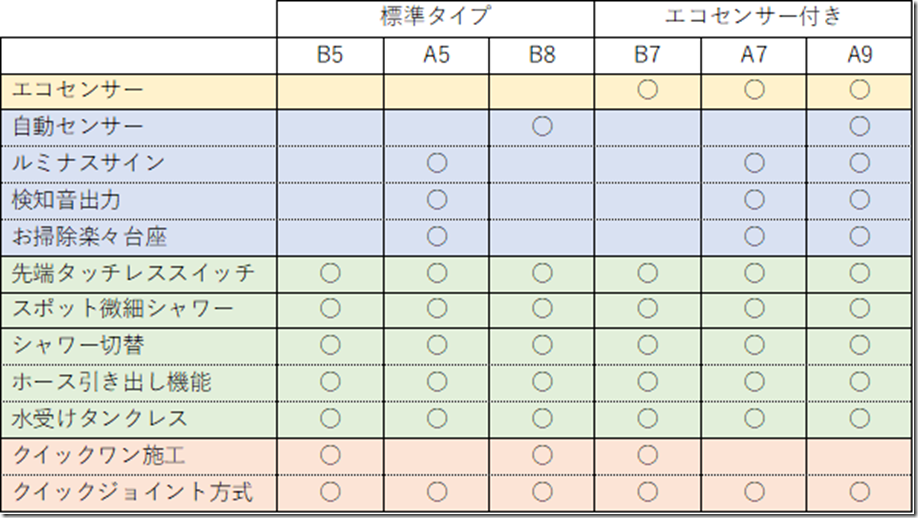Click the スポット微細シャワー row label

point(122,309)
